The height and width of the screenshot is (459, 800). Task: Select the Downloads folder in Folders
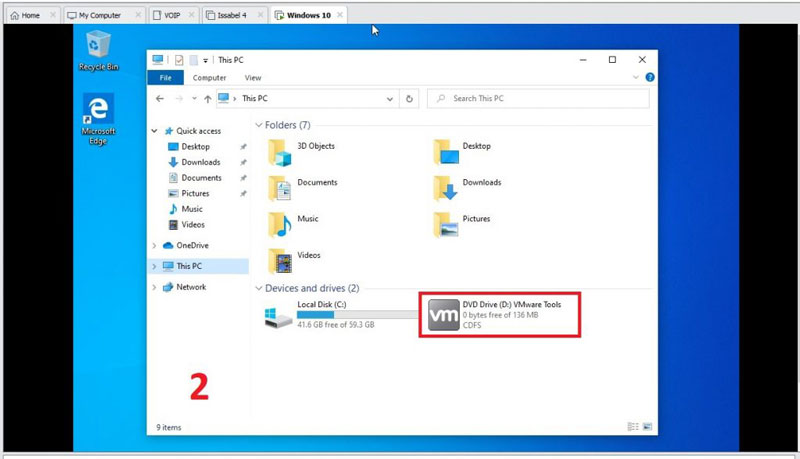coord(467,188)
